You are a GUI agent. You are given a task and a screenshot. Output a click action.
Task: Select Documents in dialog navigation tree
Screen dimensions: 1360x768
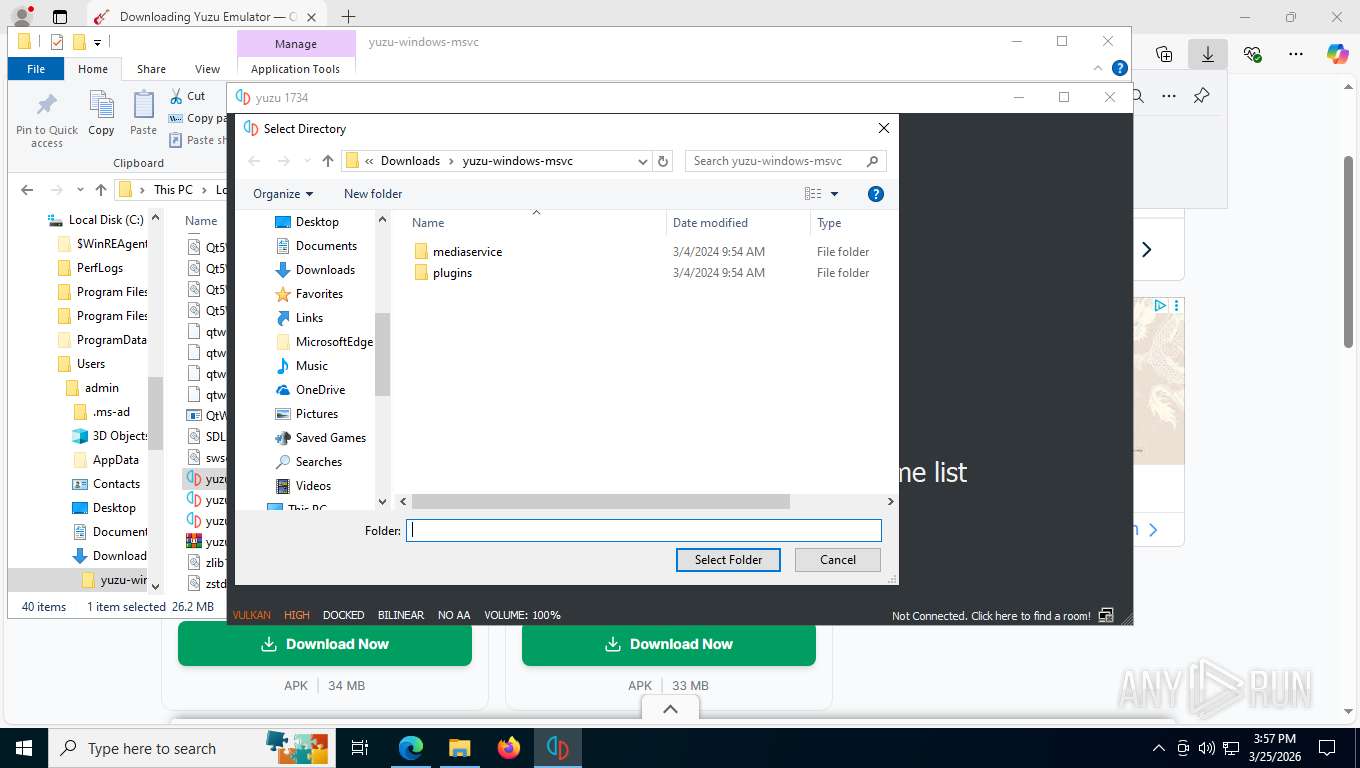coord(326,246)
